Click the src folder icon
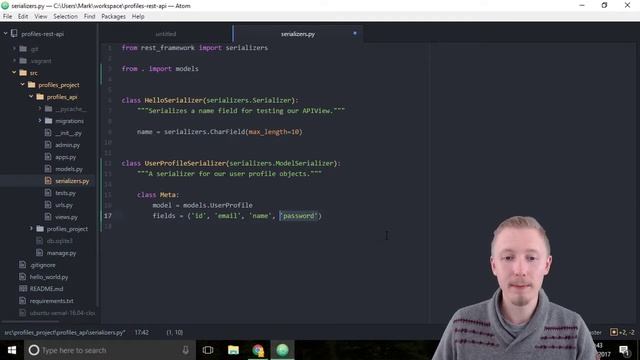The height and width of the screenshot is (360, 640). click(x=23, y=73)
